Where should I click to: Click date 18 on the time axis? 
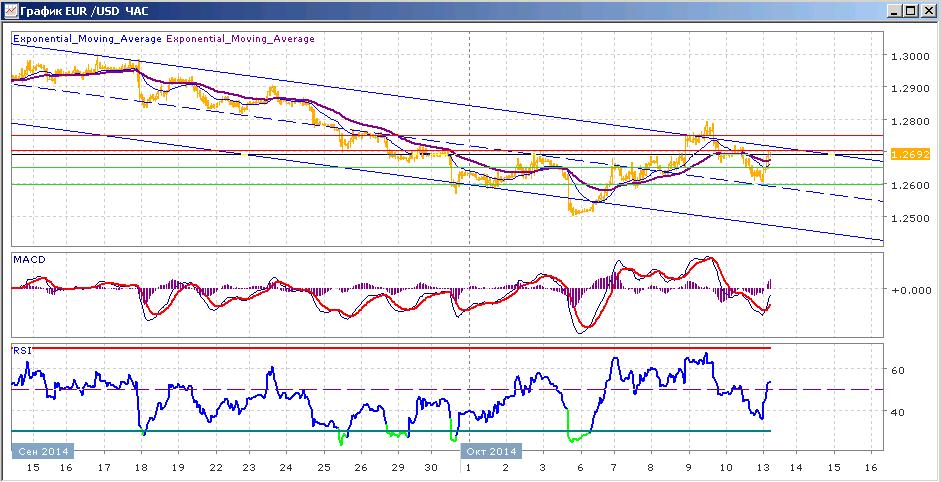(x=142, y=468)
